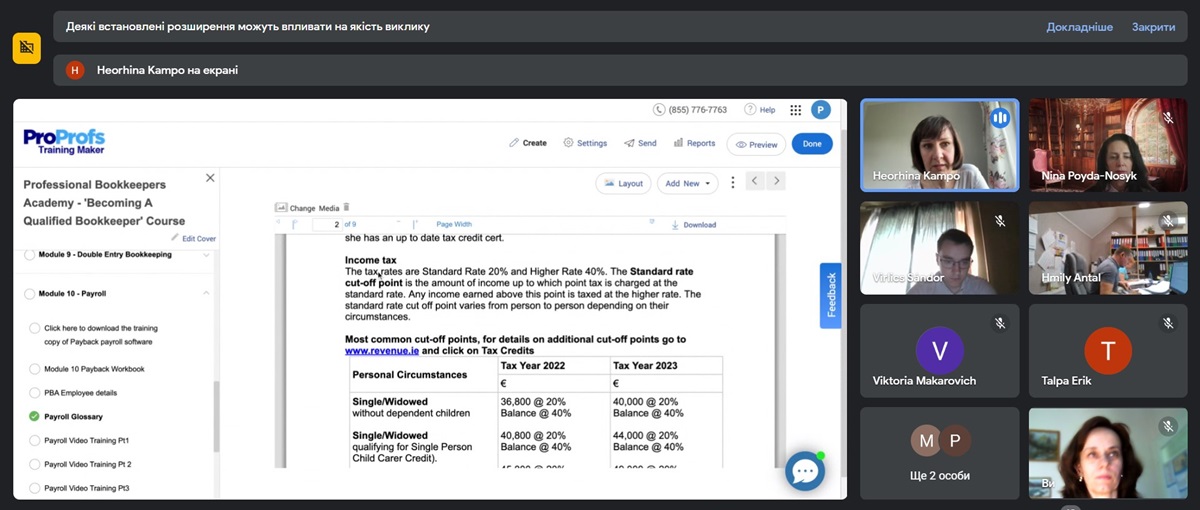Screen dimensions: 1200x510
Task: Open the Add New dropdown
Action: click(689, 183)
